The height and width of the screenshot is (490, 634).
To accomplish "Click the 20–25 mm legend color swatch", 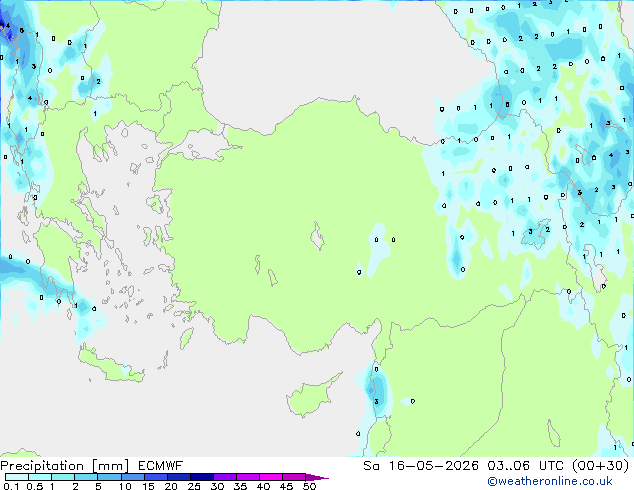I will click(178, 477).
